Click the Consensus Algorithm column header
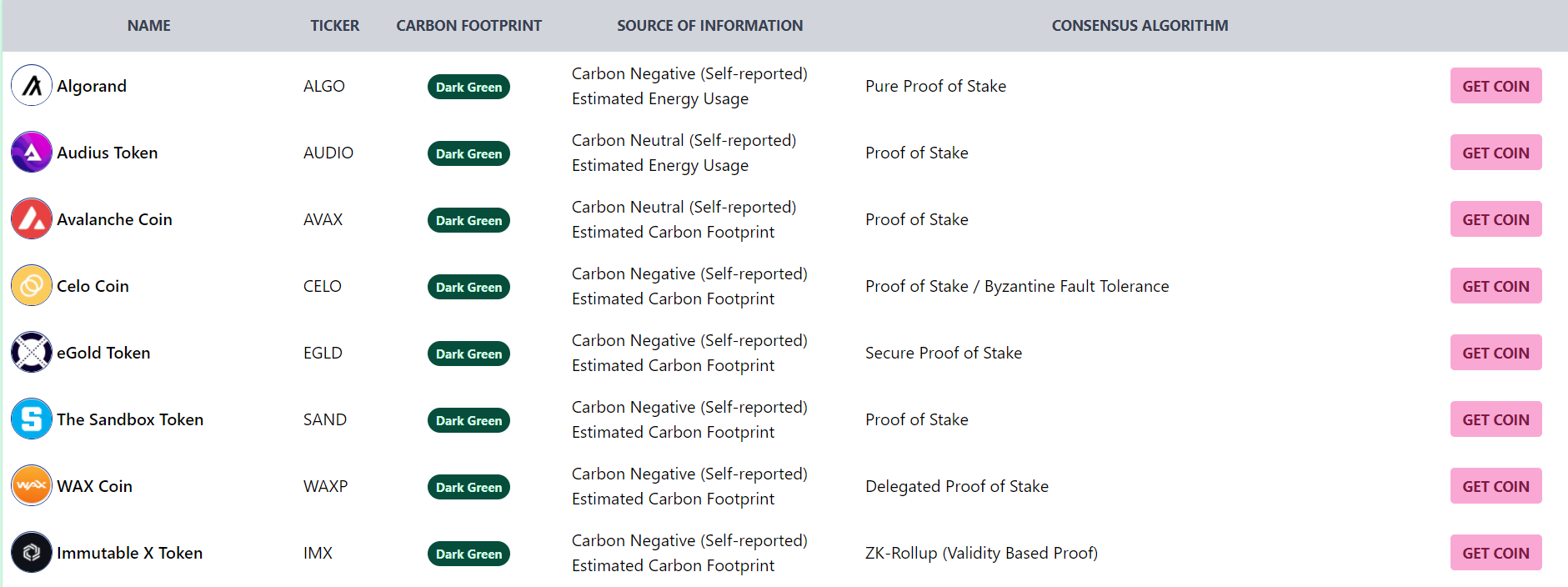Screen dimensions: 1568x587 (x=1140, y=26)
